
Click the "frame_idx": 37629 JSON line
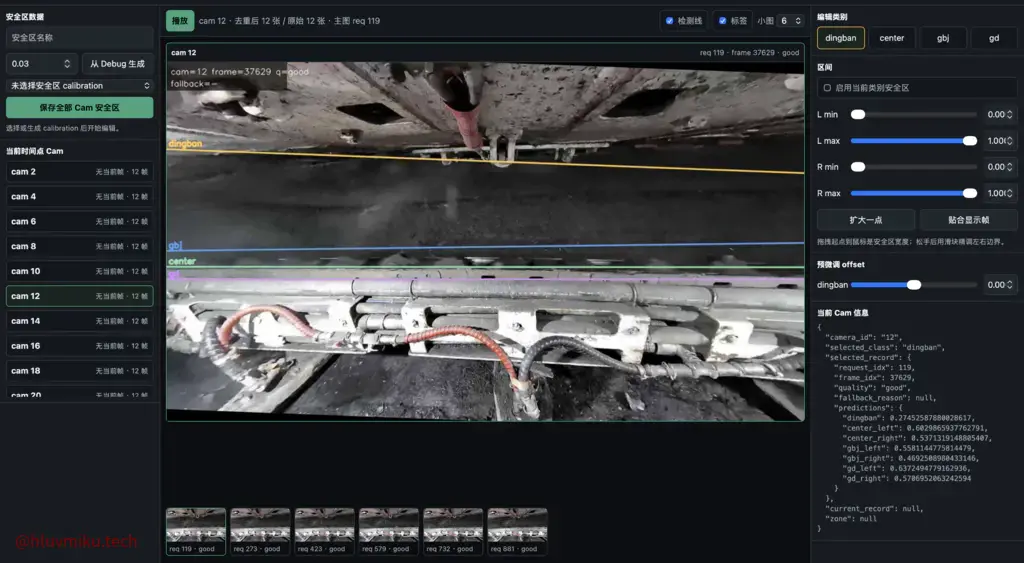click(x=874, y=378)
